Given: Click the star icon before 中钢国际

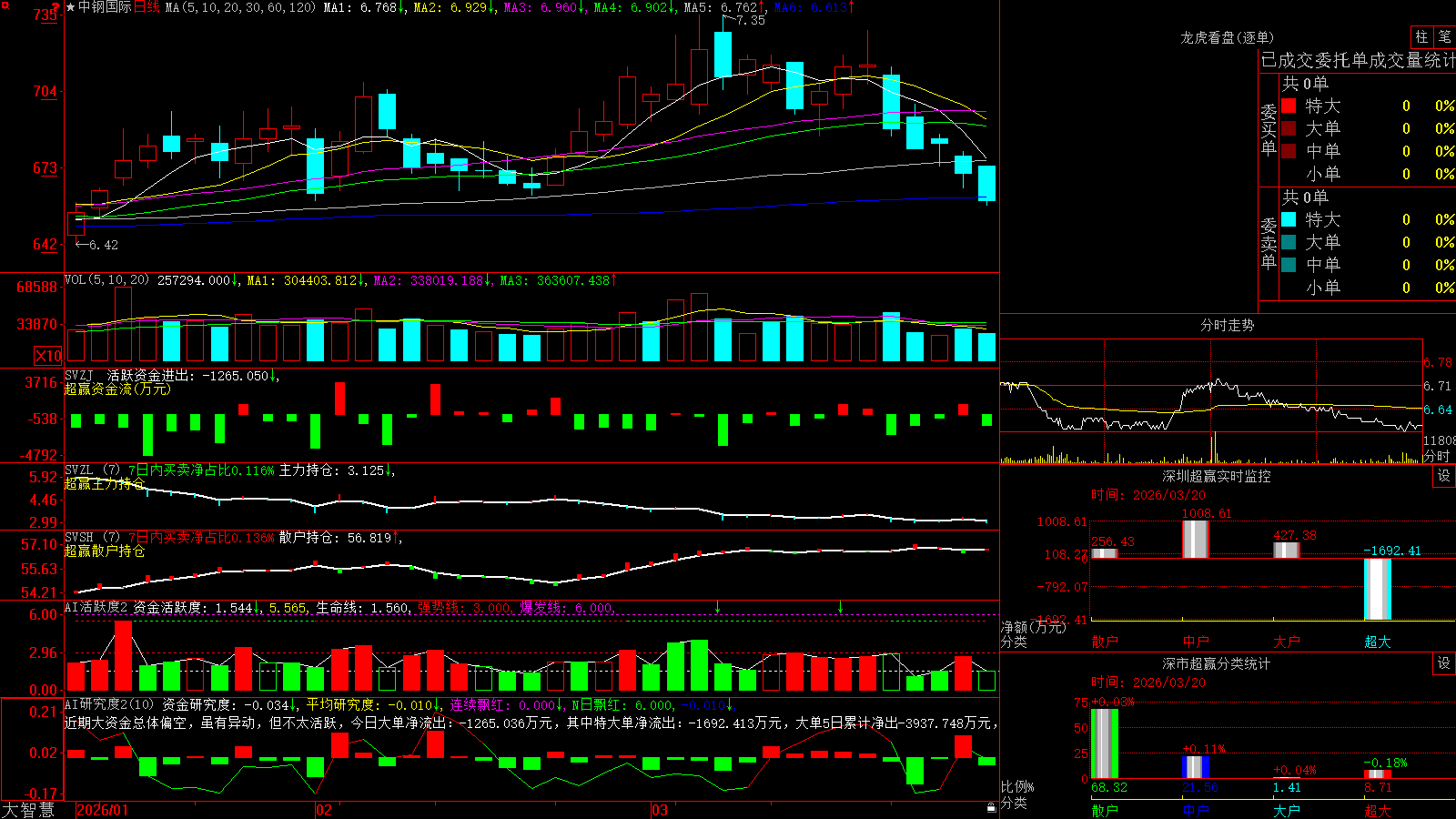Looking at the screenshot, I should [x=71, y=7].
